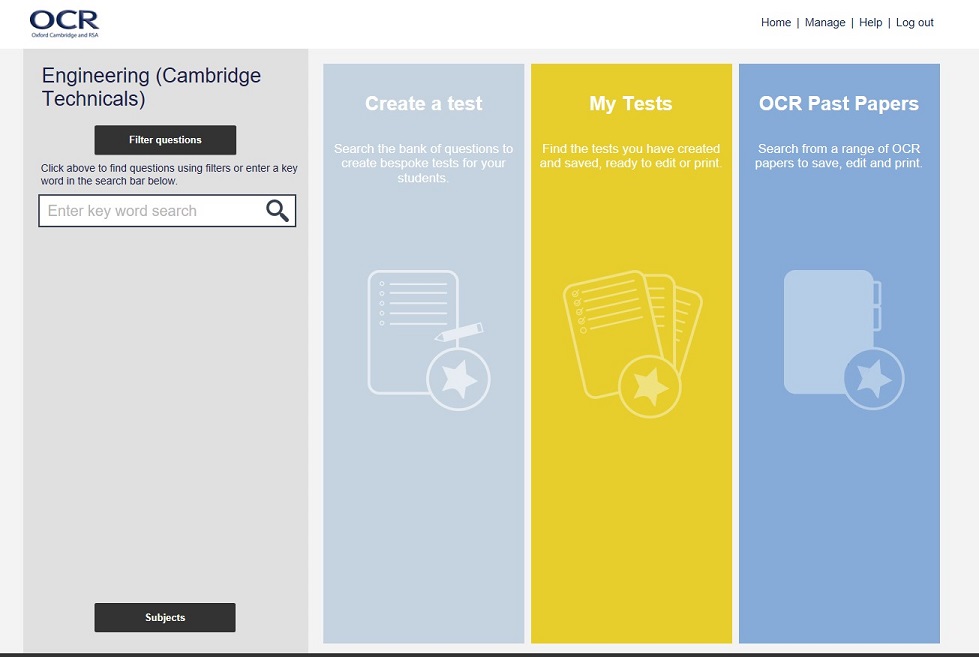Image resolution: width=979 pixels, height=657 pixels.
Task: Open the Filter questions button
Action: click(x=165, y=140)
